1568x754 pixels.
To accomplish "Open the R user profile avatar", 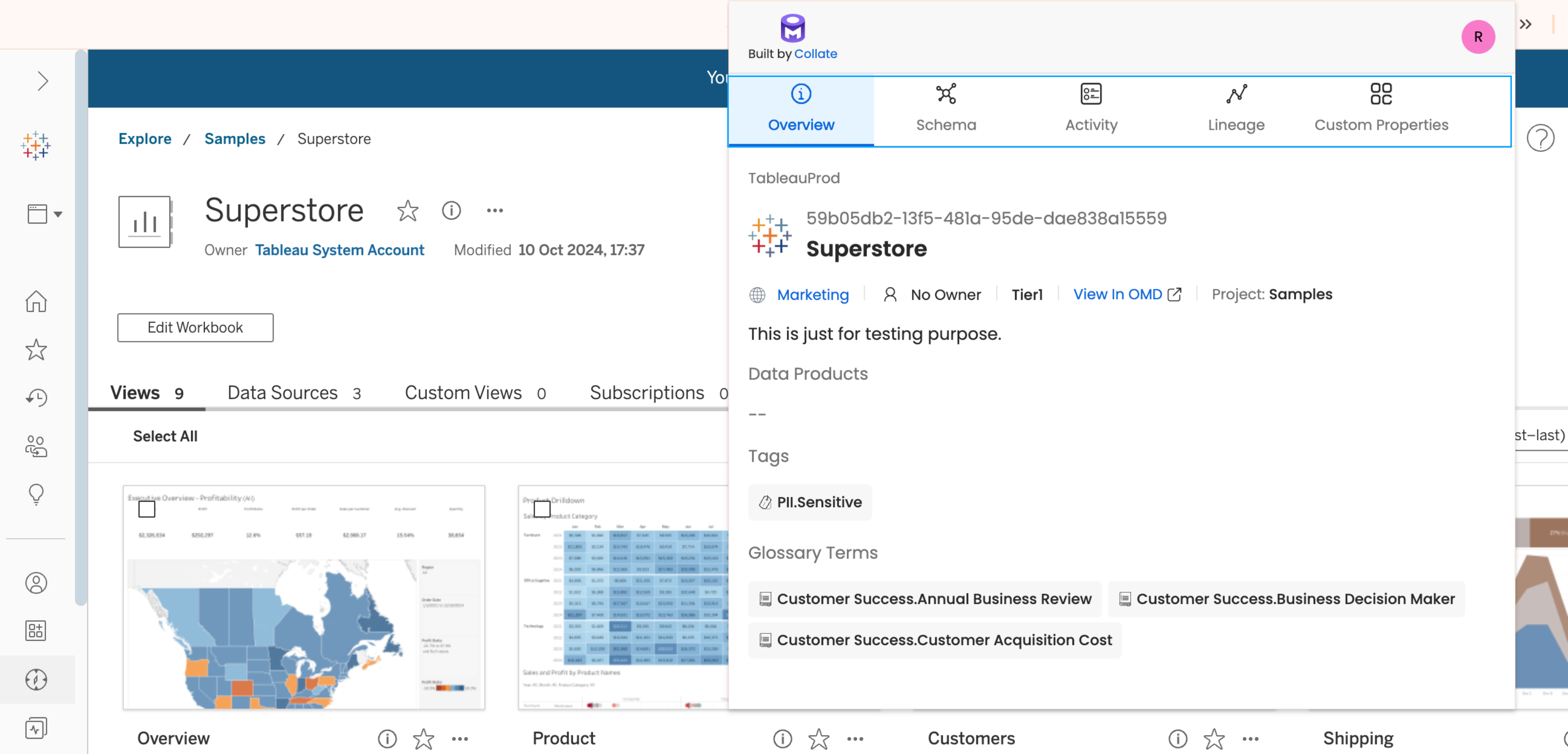I will click(x=1478, y=37).
